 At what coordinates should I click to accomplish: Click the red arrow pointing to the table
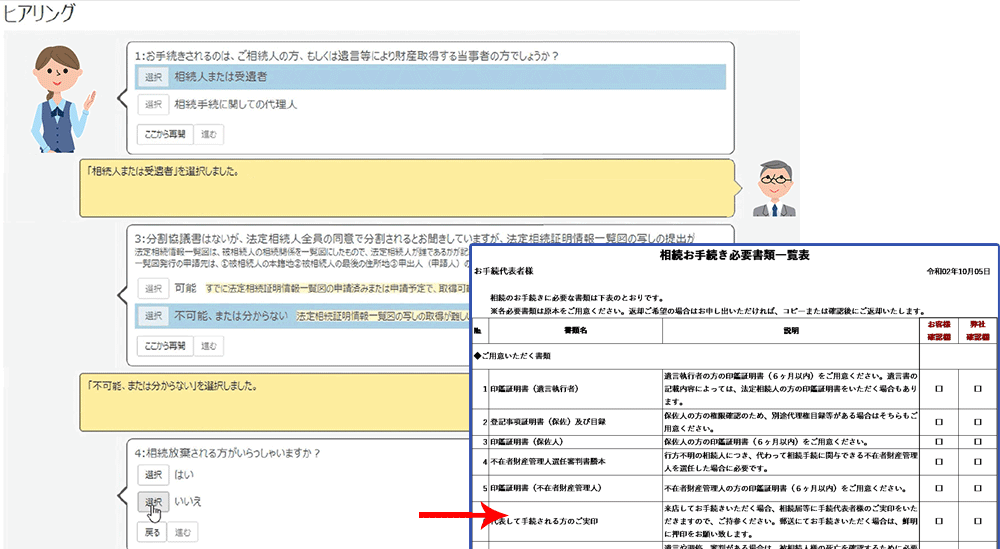tap(451, 514)
